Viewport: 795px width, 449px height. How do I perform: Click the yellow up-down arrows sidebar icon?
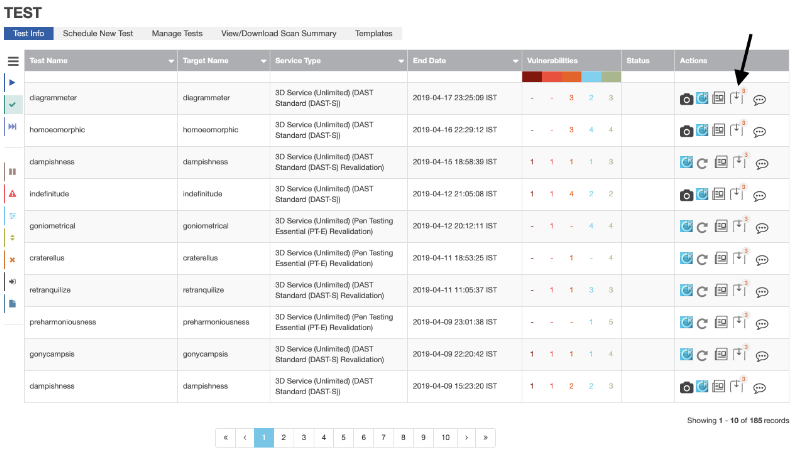(13, 238)
